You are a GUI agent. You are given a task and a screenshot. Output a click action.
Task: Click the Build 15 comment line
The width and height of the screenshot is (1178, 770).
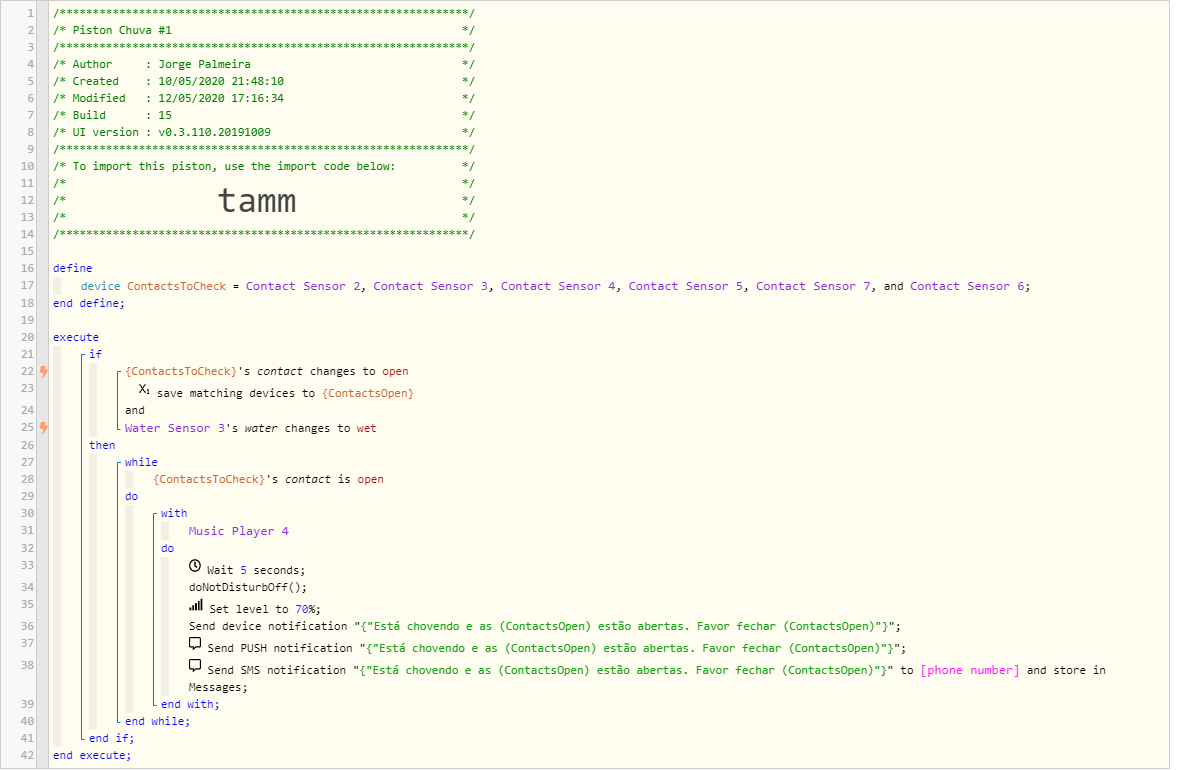pyautogui.click(x=264, y=115)
